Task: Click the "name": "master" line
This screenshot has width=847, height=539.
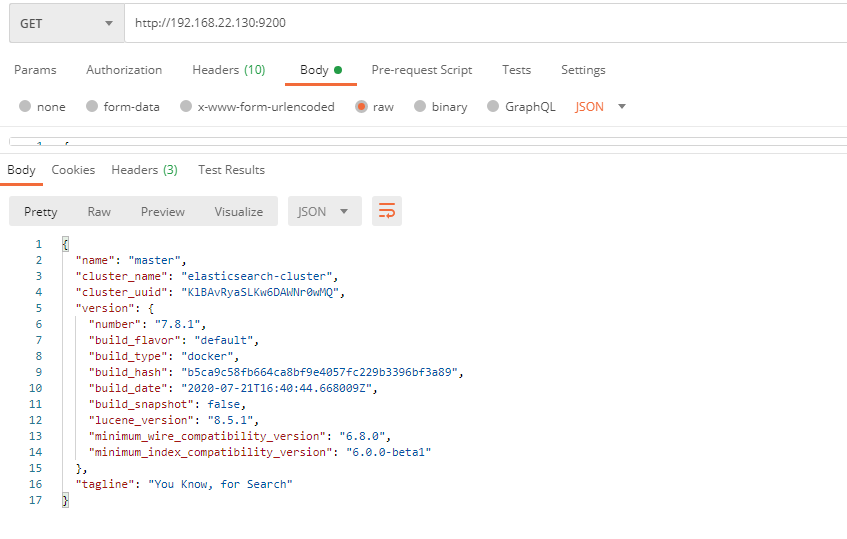Action: click(131, 260)
